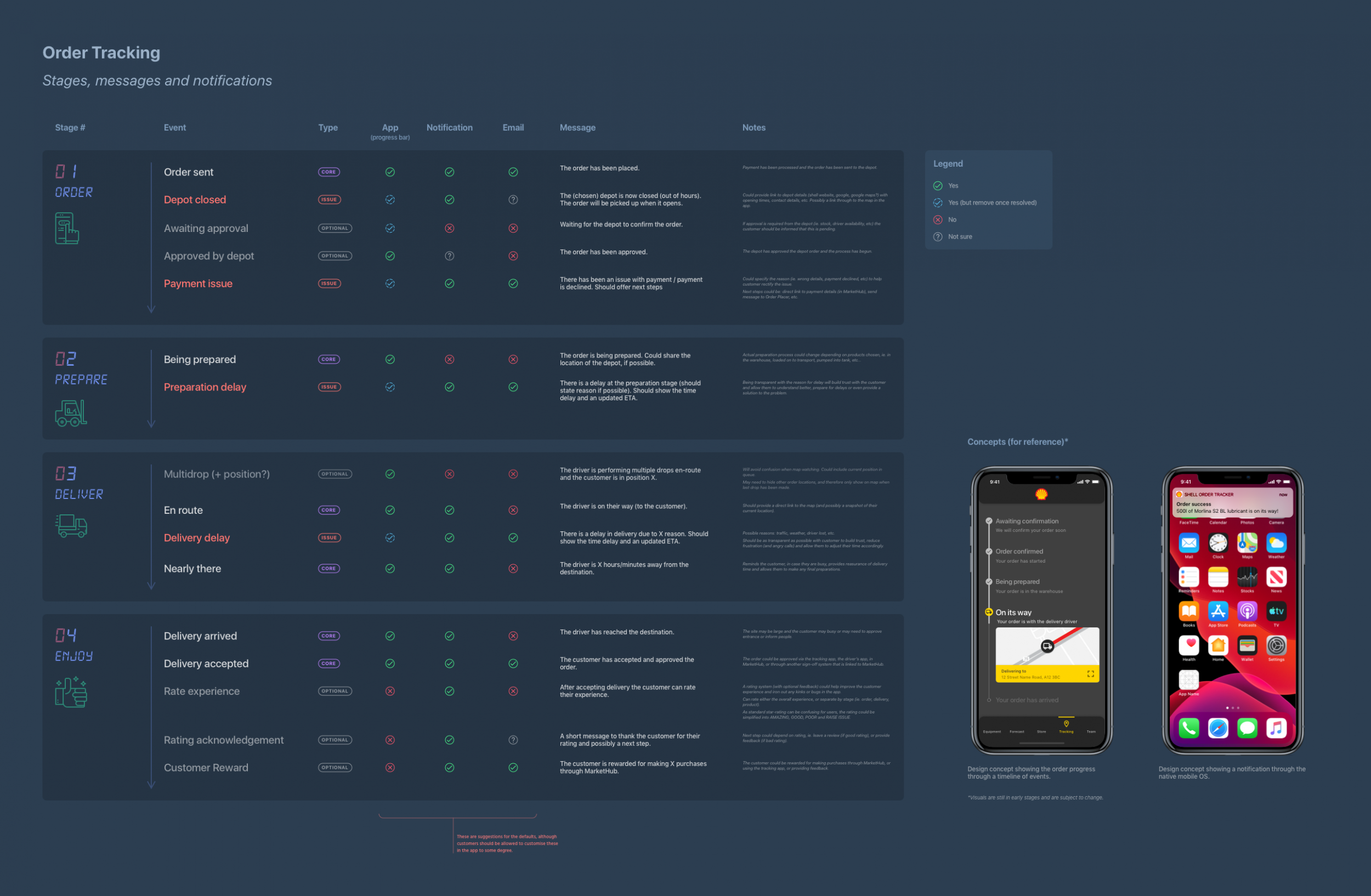
Task: Tap the Podcasts app icon
Action: [1247, 611]
